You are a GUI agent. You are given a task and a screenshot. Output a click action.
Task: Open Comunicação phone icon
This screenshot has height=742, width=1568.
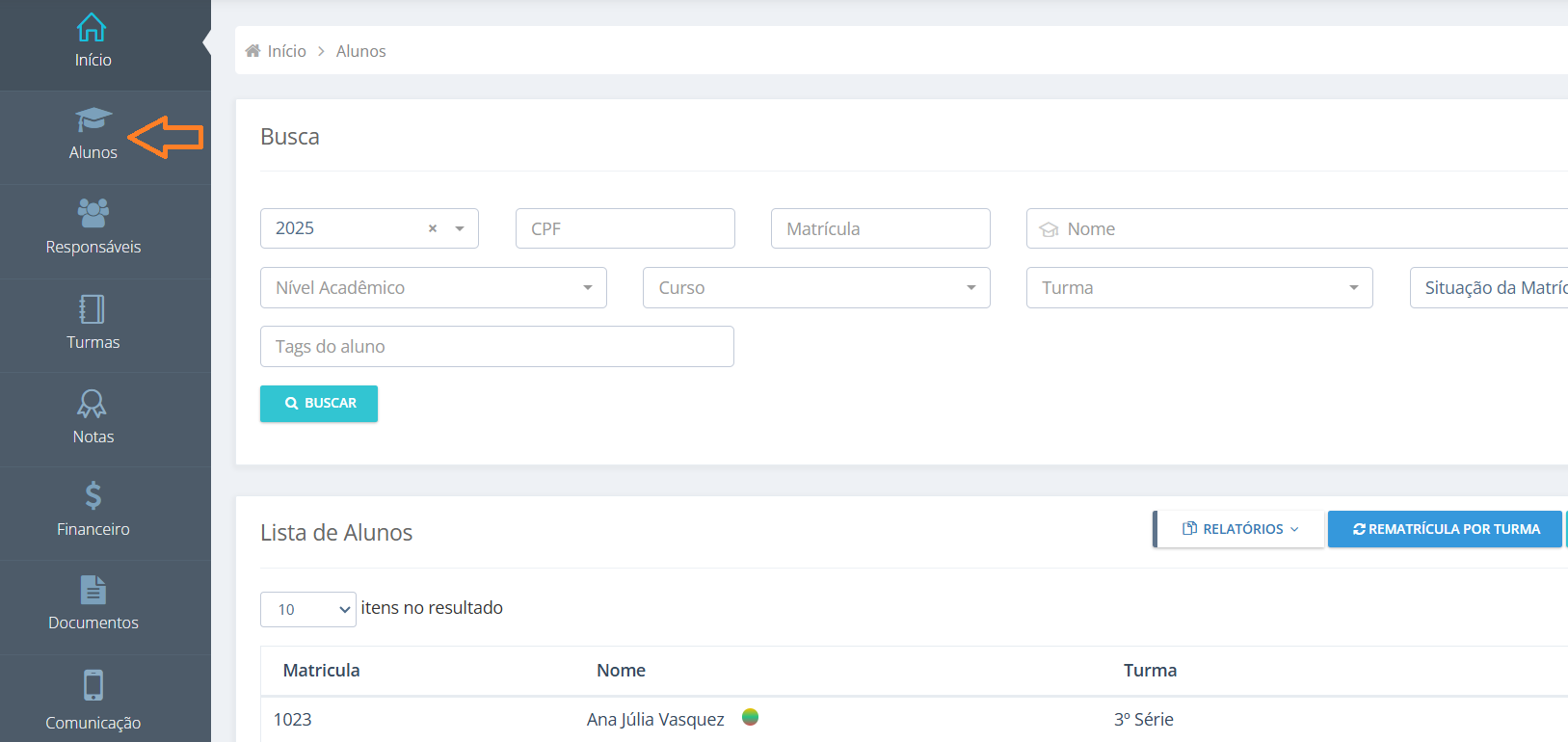click(93, 685)
